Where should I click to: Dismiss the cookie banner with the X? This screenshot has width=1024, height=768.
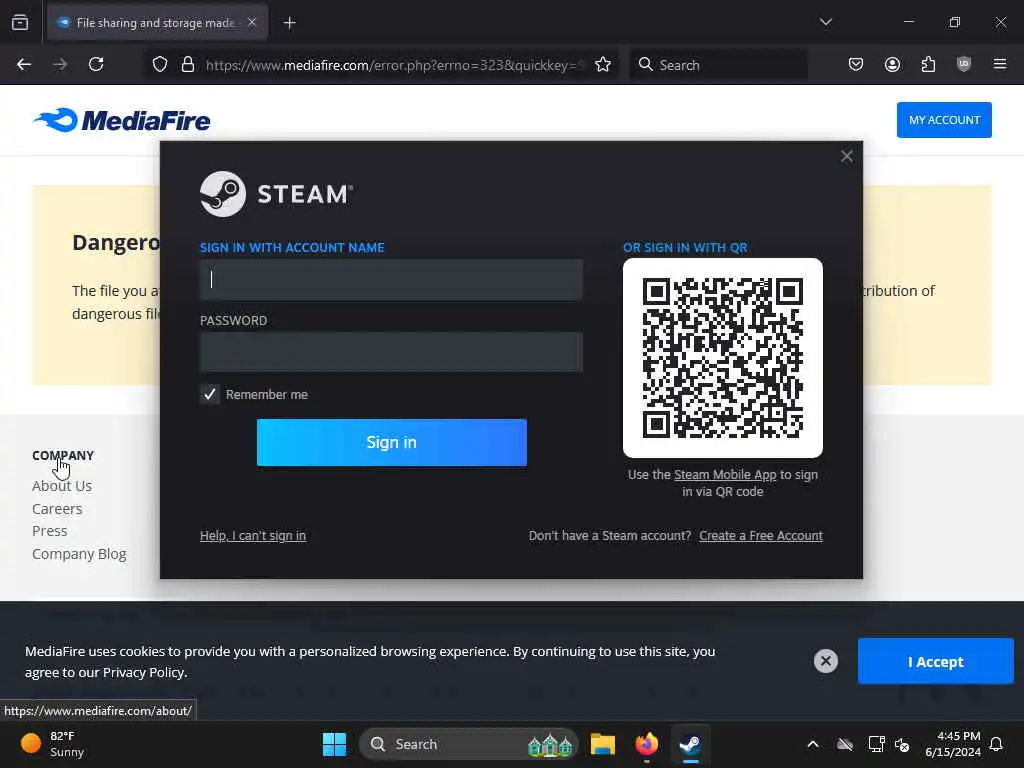tap(825, 661)
